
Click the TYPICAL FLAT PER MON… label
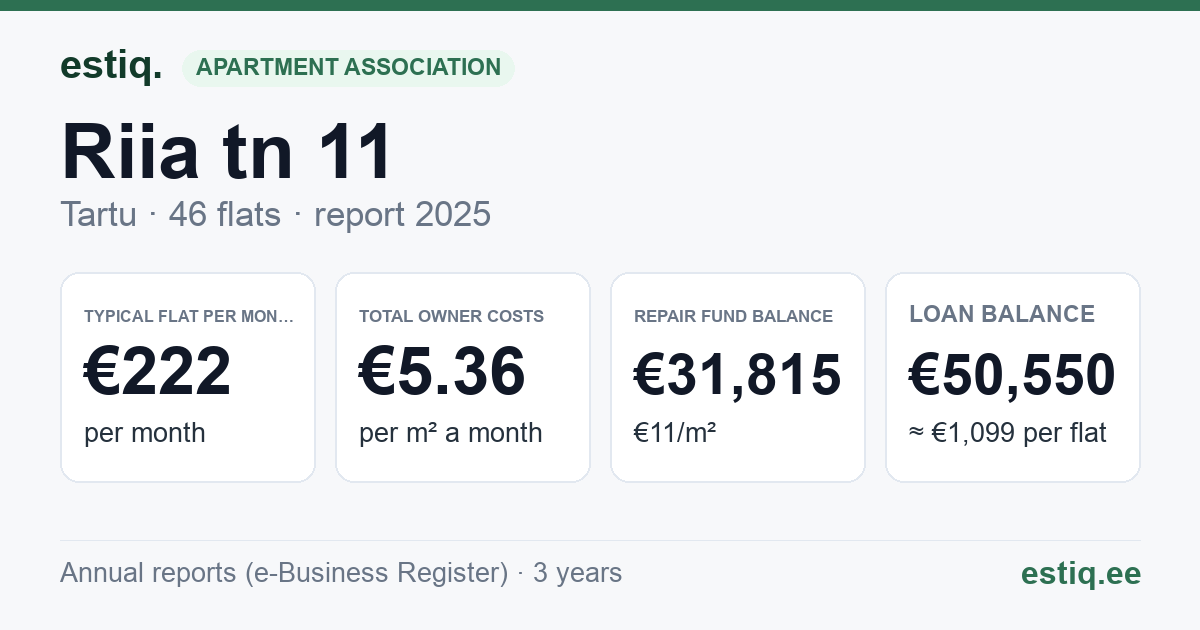click(x=189, y=316)
